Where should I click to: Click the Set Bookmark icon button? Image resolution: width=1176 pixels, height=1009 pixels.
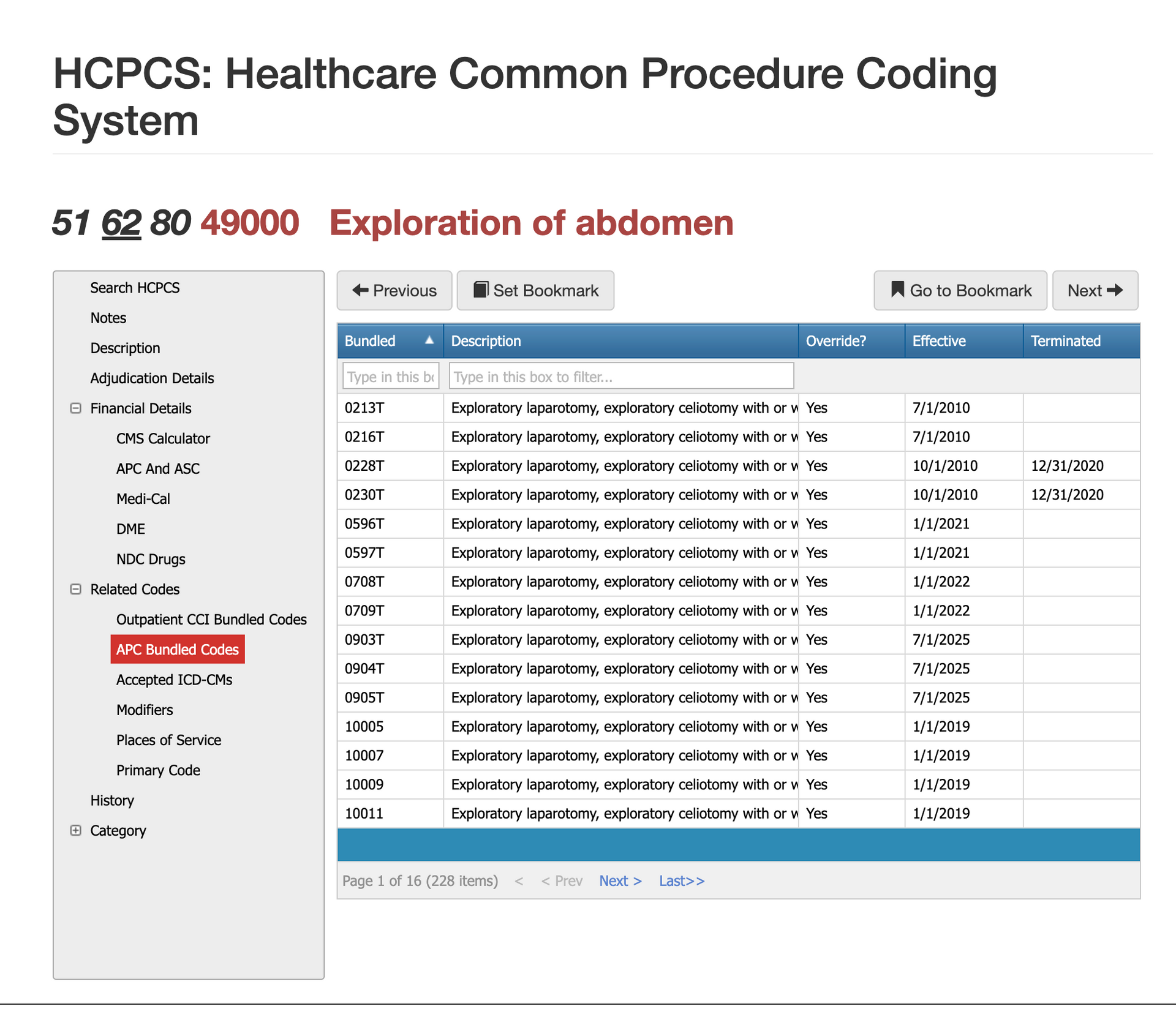tap(482, 290)
